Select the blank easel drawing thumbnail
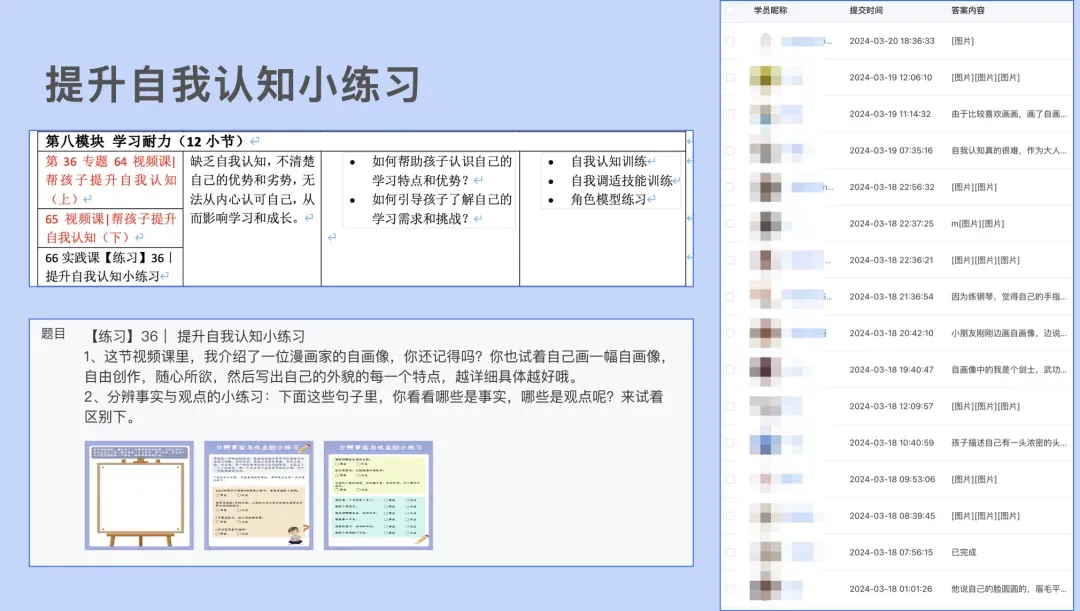Screen dimensions: 1080x611 click(x=138, y=493)
